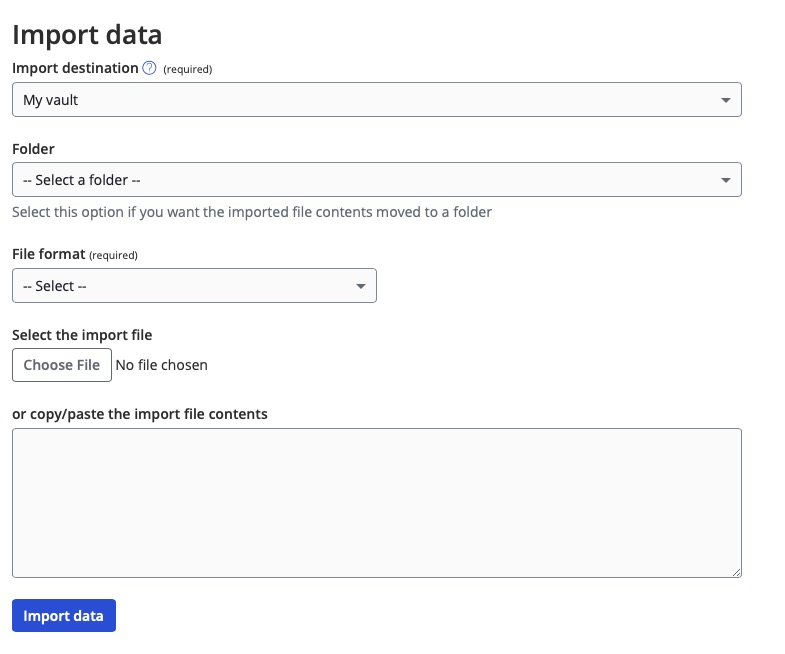Viewport: 785px width, 654px height.
Task: Click the File format field label
Action: click(x=48, y=254)
